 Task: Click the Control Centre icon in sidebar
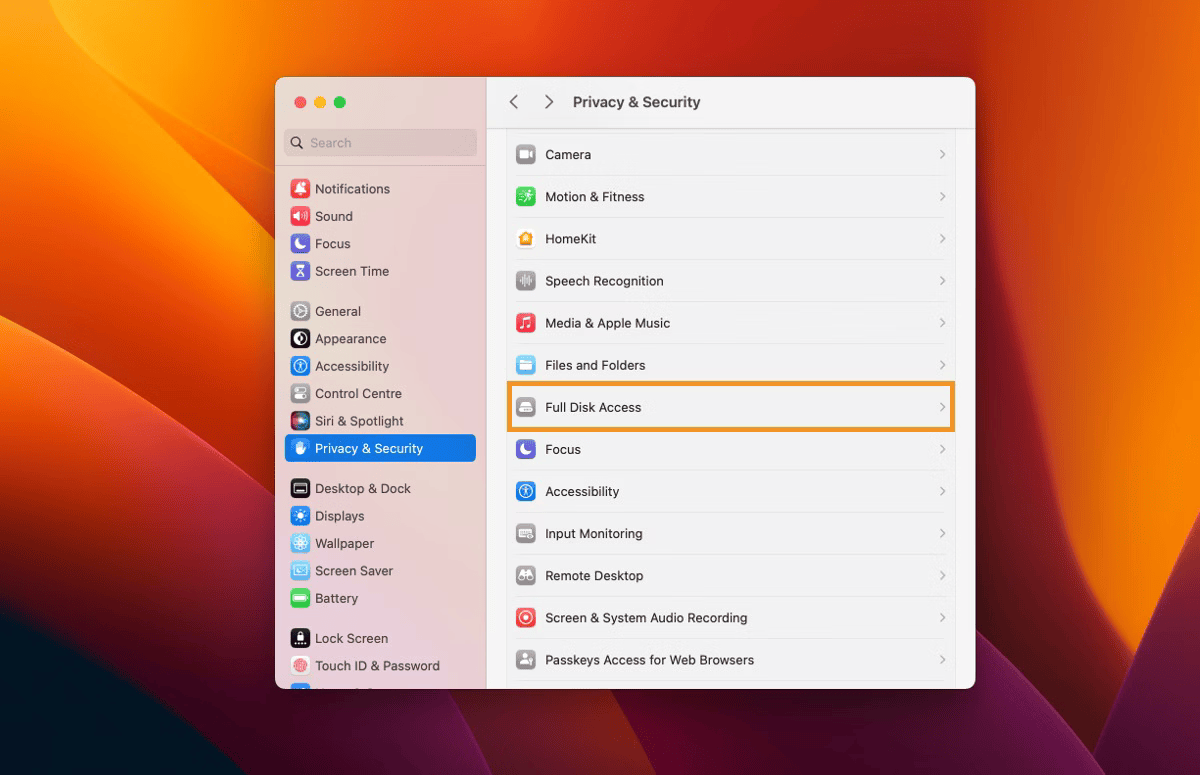pos(300,394)
